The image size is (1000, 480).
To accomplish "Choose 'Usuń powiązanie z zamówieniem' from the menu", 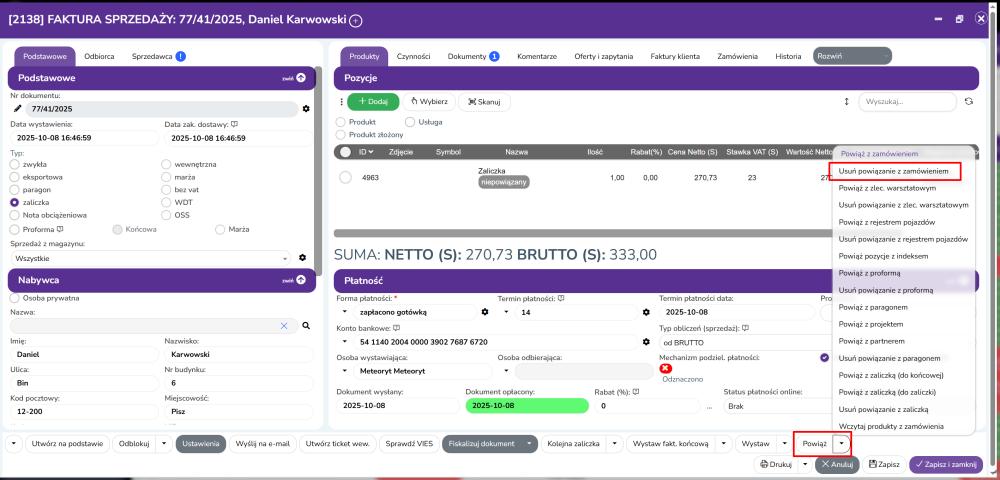I will point(894,171).
